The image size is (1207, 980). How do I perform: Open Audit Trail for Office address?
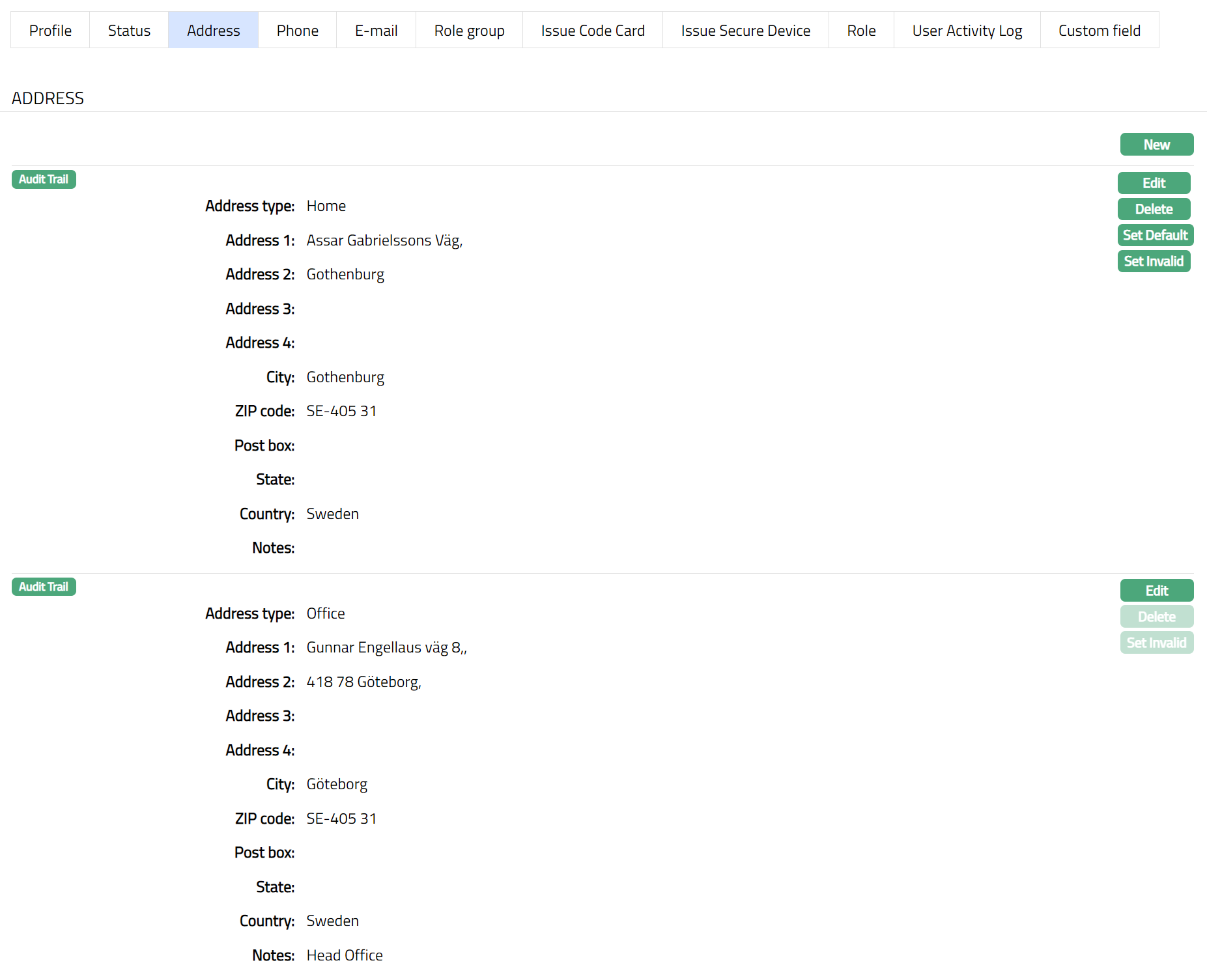(x=44, y=587)
